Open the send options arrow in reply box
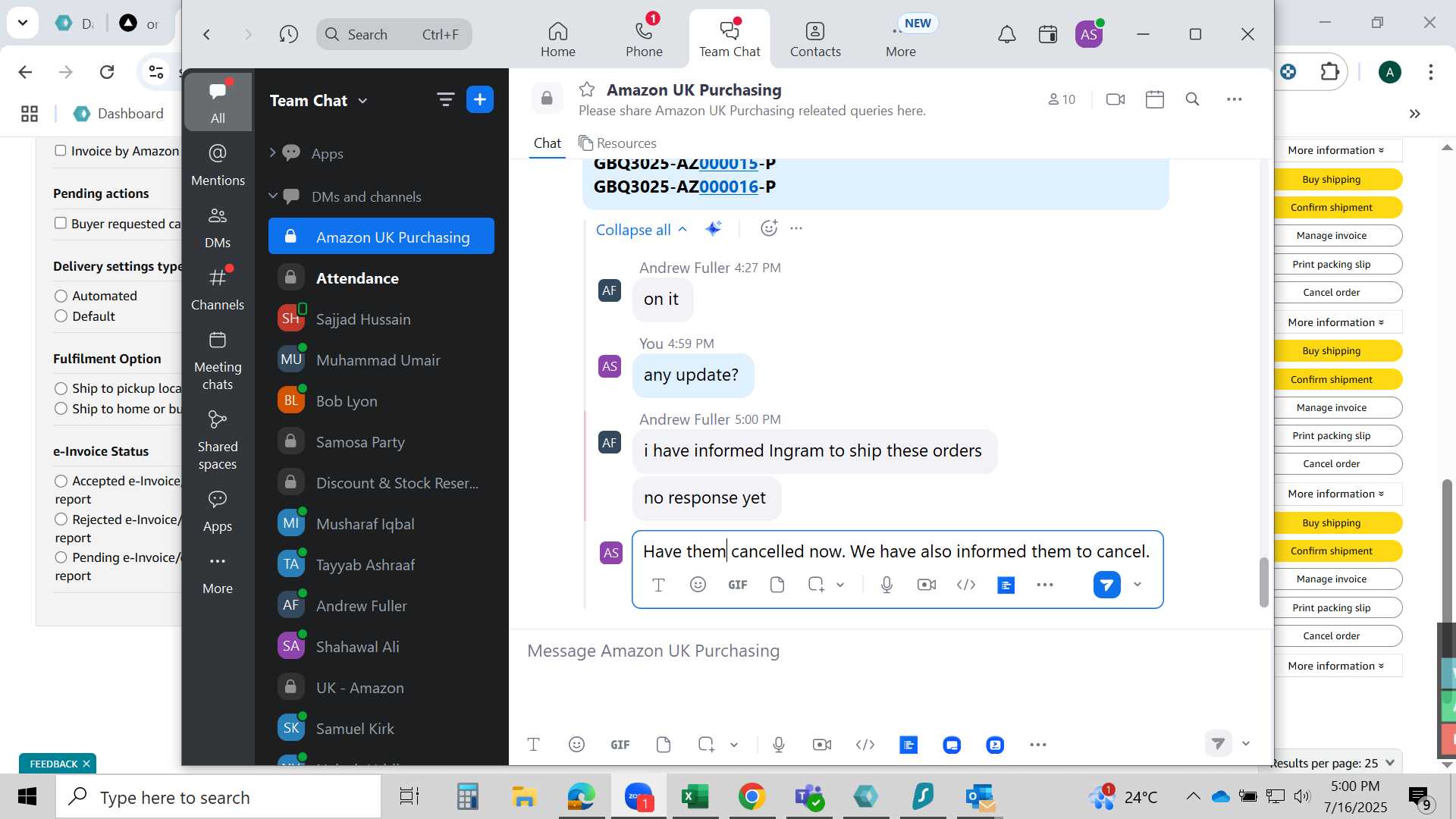Viewport: 1456px width, 819px height. [1137, 585]
